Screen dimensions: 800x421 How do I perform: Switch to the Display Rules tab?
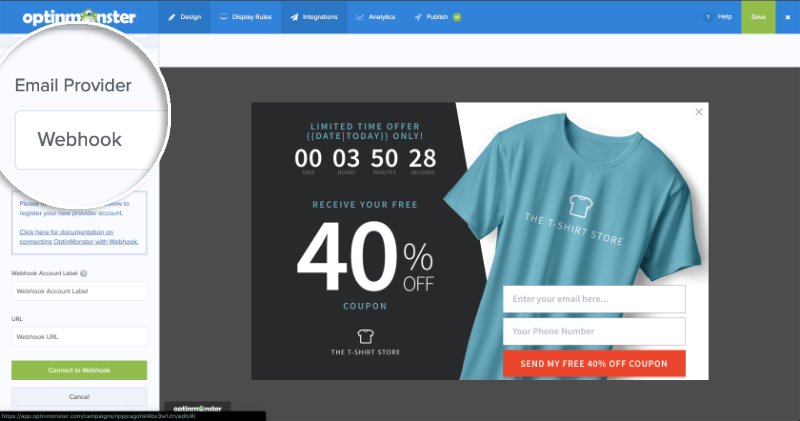pos(245,17)
